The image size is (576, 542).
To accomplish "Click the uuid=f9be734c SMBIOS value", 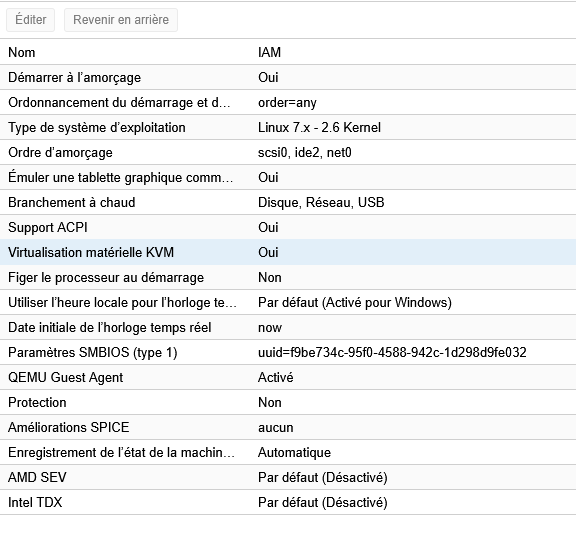I will click(x=392, y=352).
